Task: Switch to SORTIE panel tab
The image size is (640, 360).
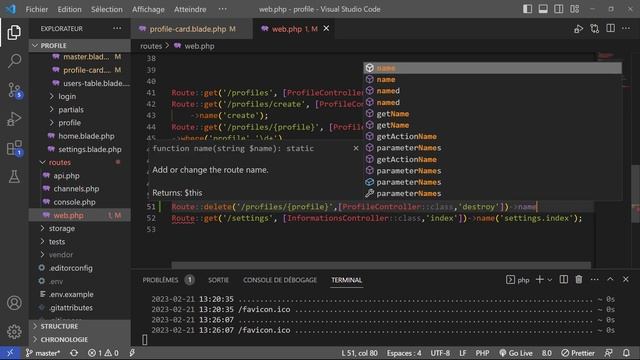Action: (218, 280)
